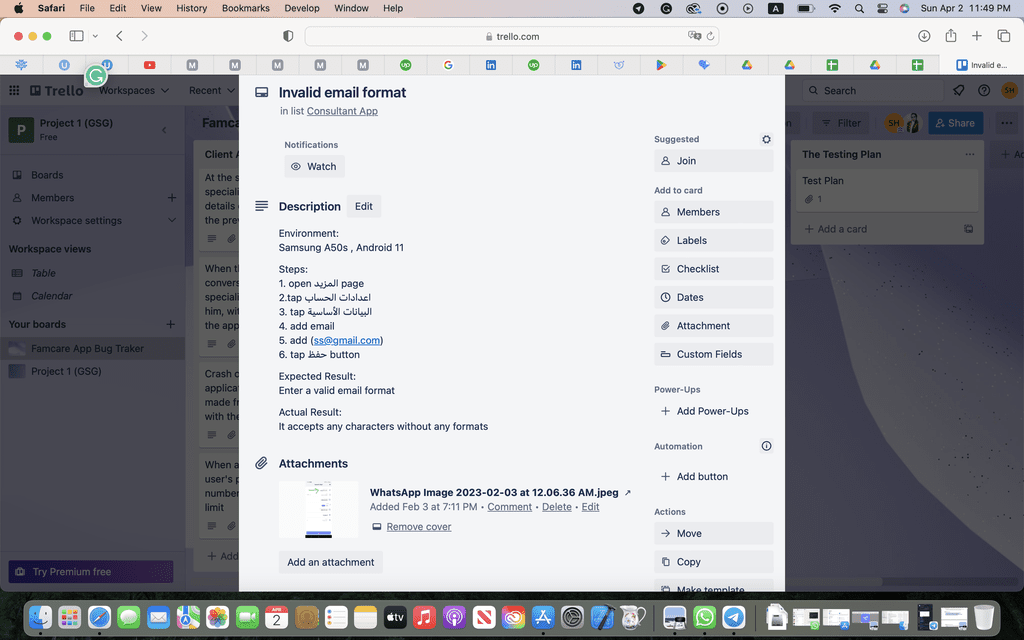Open Members in the left sidebar

tap(52, 198)
